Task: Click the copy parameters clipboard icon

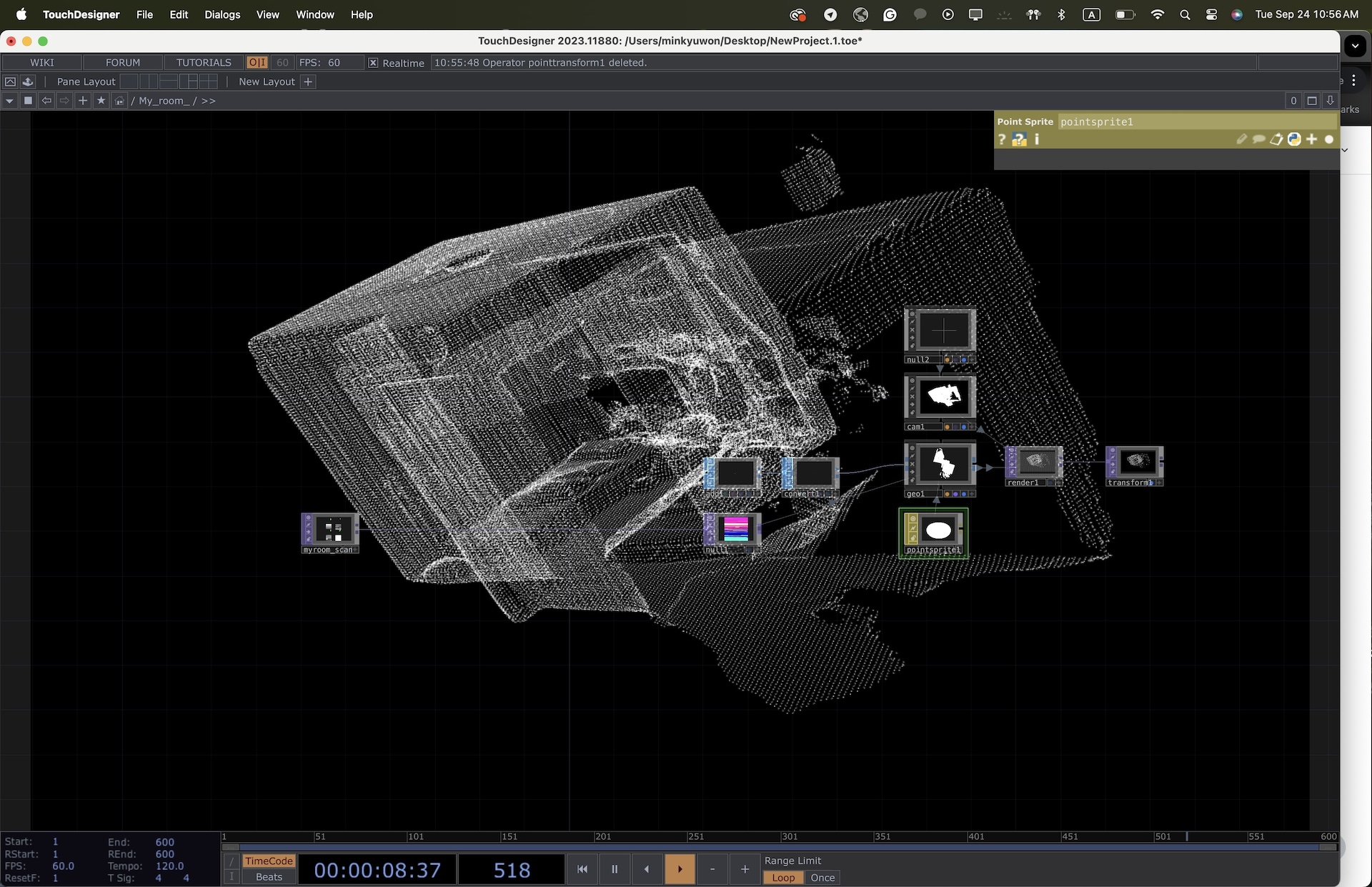Action: [1276, 139]
